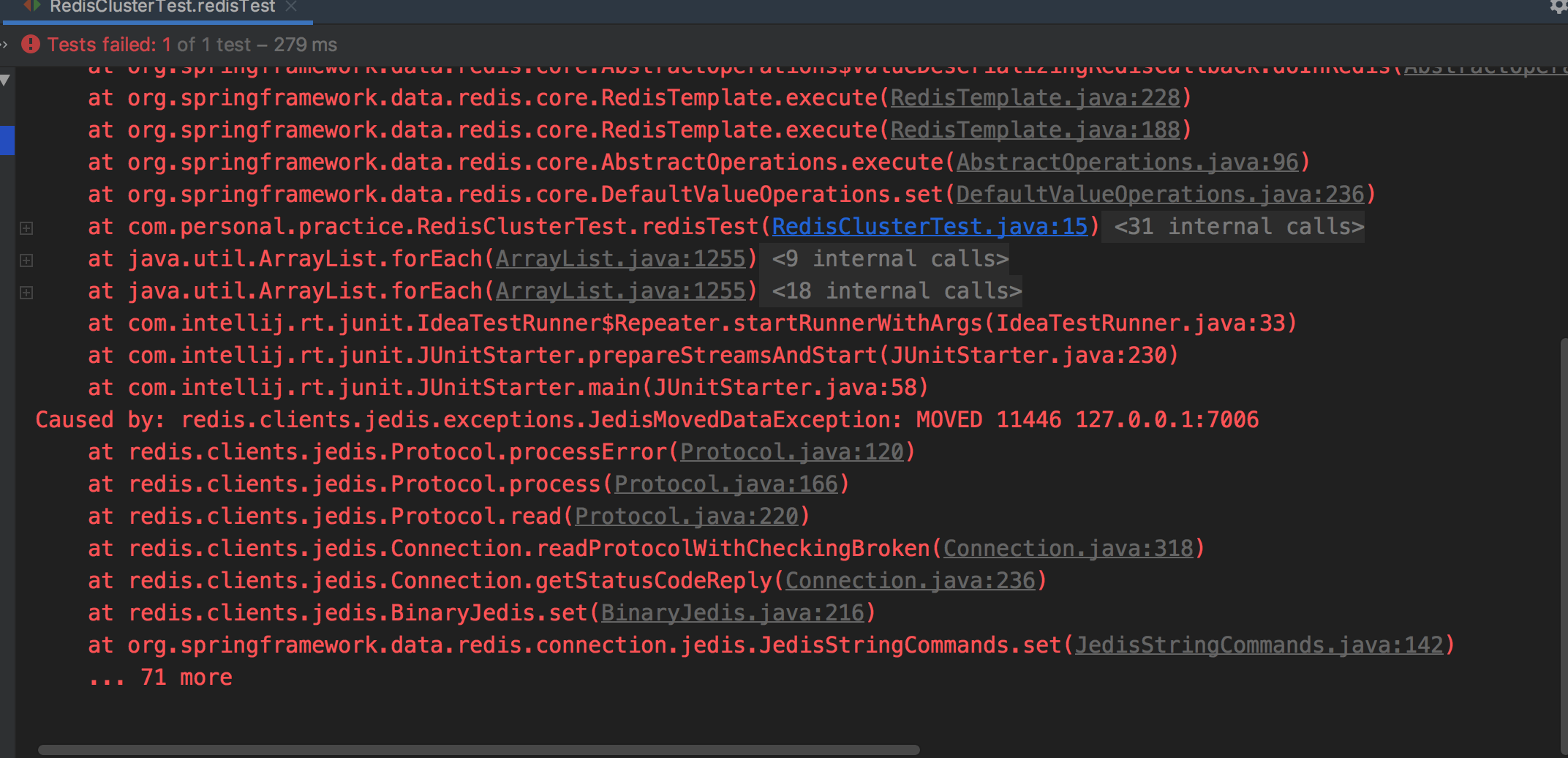
Task: Open RedisTemplate.java:228 link
Action: (x=1036, y=97)
